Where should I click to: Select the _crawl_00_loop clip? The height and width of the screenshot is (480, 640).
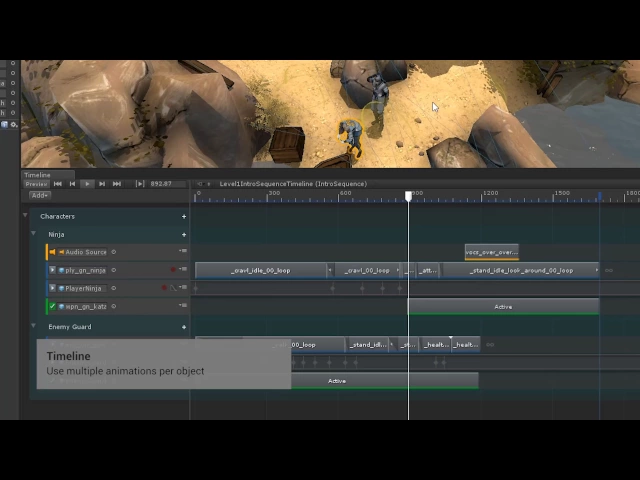pyautogui.click(x=367, y=270)
